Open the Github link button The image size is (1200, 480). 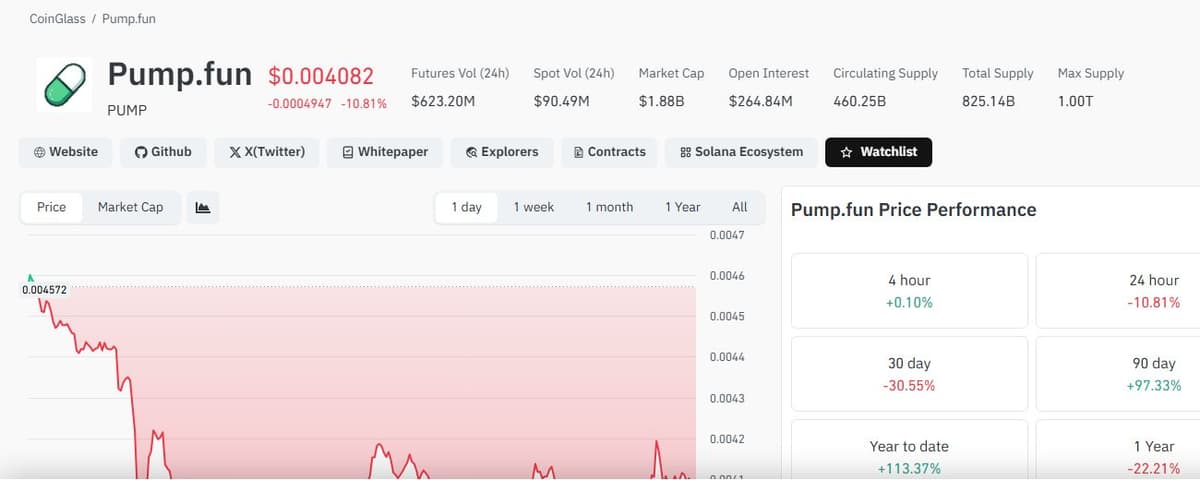tap(163, 152)
